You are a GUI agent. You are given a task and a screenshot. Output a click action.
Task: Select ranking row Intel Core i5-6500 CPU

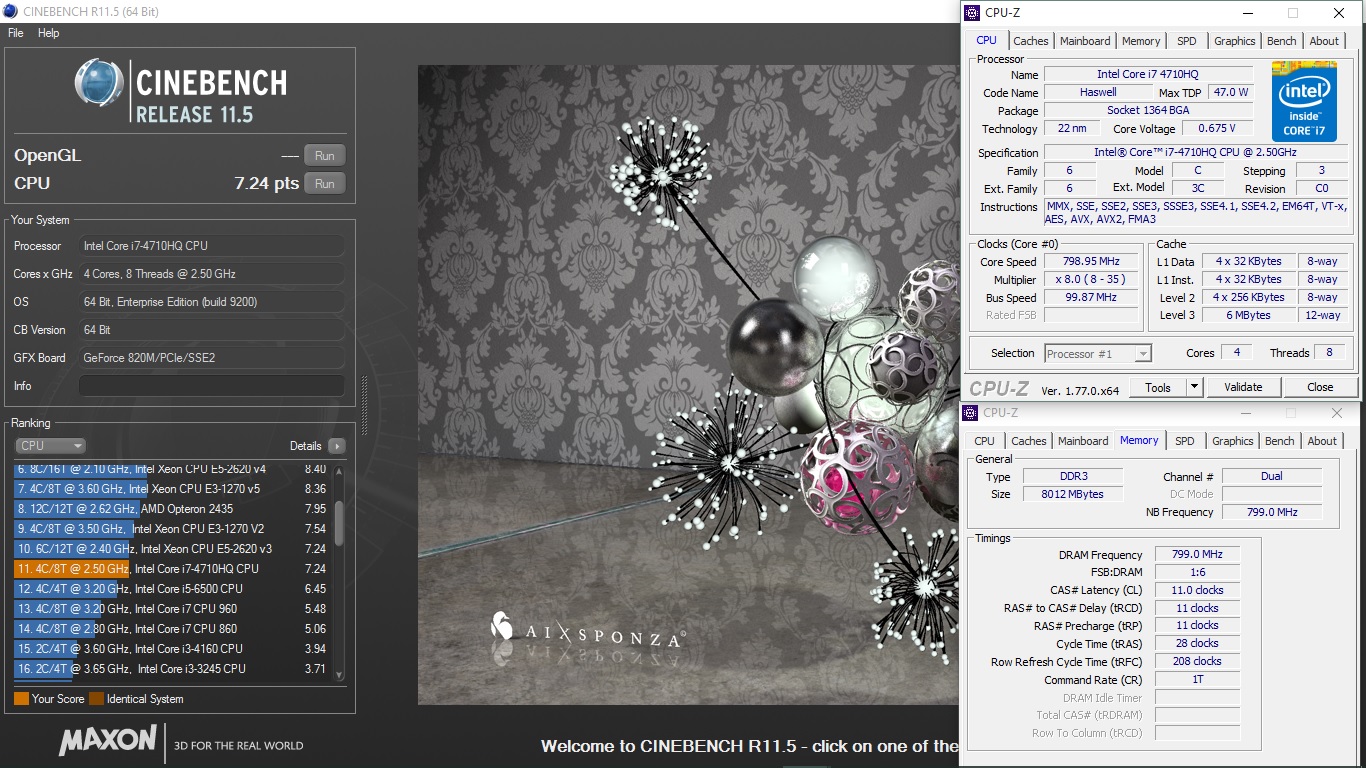click(171, 589)
